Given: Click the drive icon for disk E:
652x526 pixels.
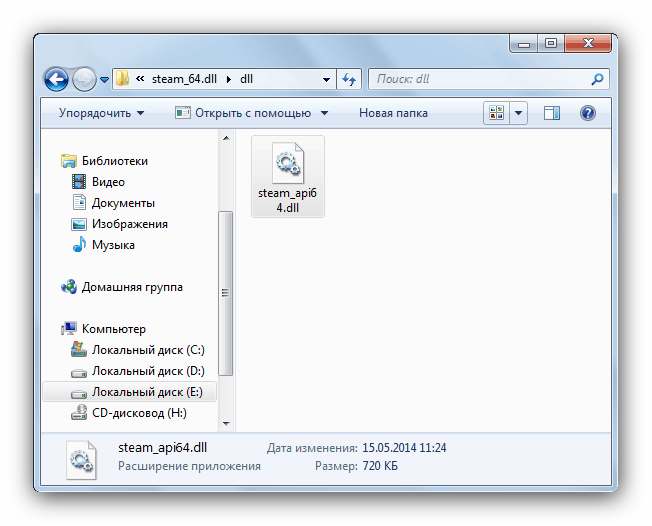Looking at the screenshot, I should coord(79,394).
